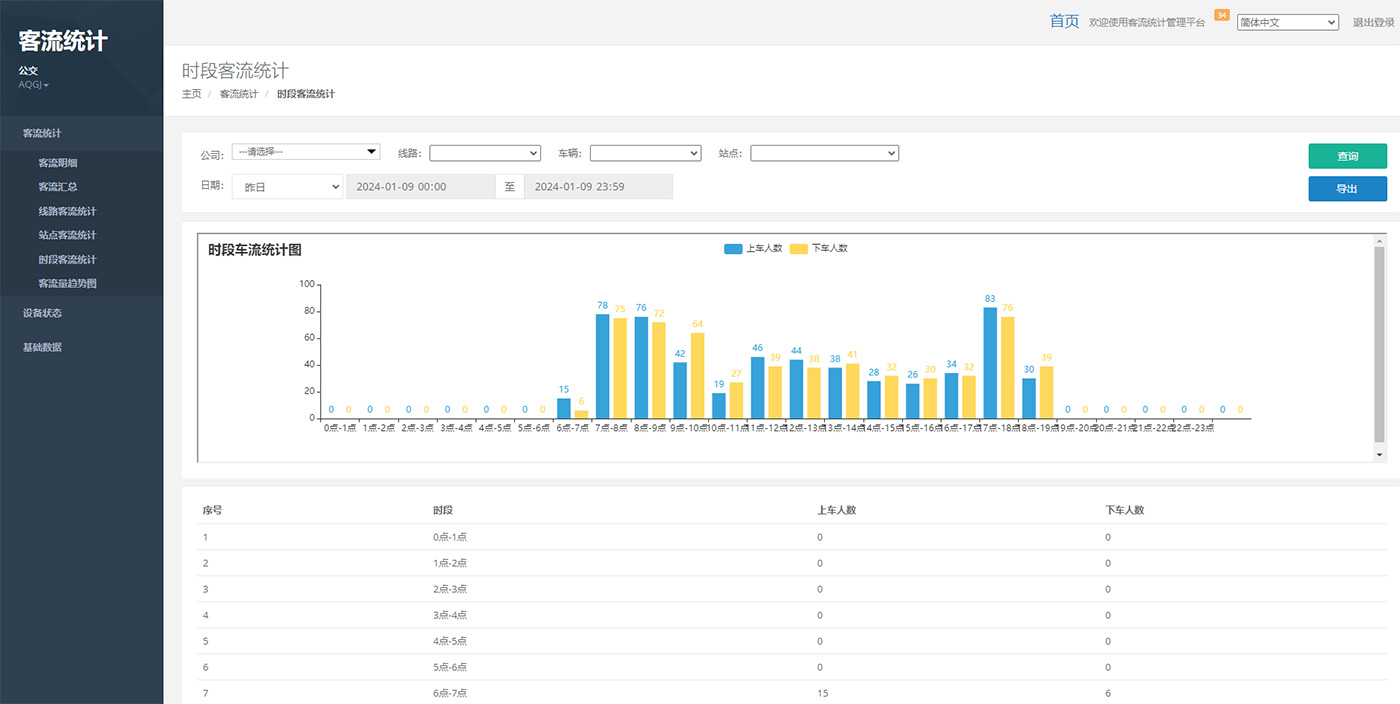1400x704 pixels.
Task: Open the 车辆 vehicle dropdown
Action: (645, 153)
